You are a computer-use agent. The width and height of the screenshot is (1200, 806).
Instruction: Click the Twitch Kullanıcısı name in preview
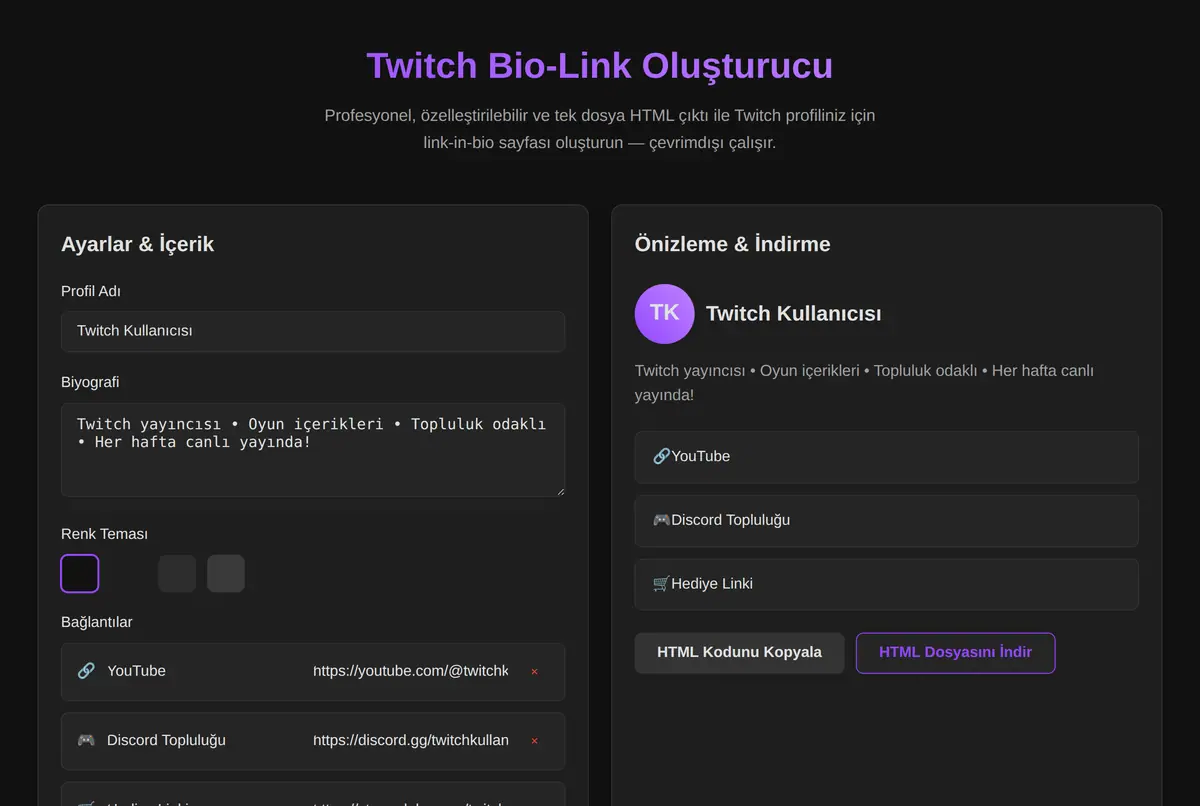coord(794,313)
